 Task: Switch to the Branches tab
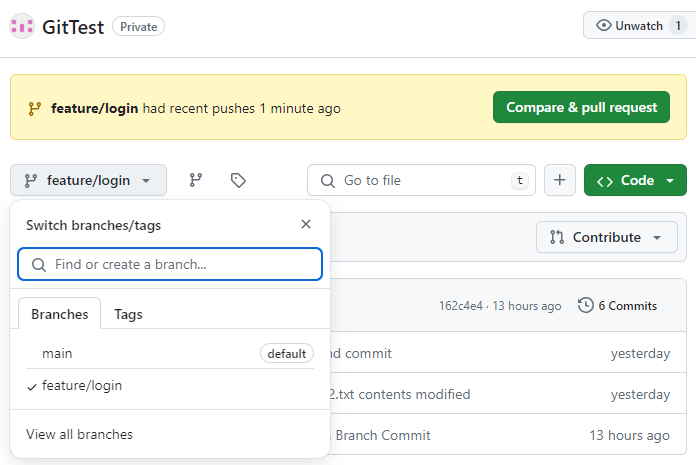click(60, 314)
